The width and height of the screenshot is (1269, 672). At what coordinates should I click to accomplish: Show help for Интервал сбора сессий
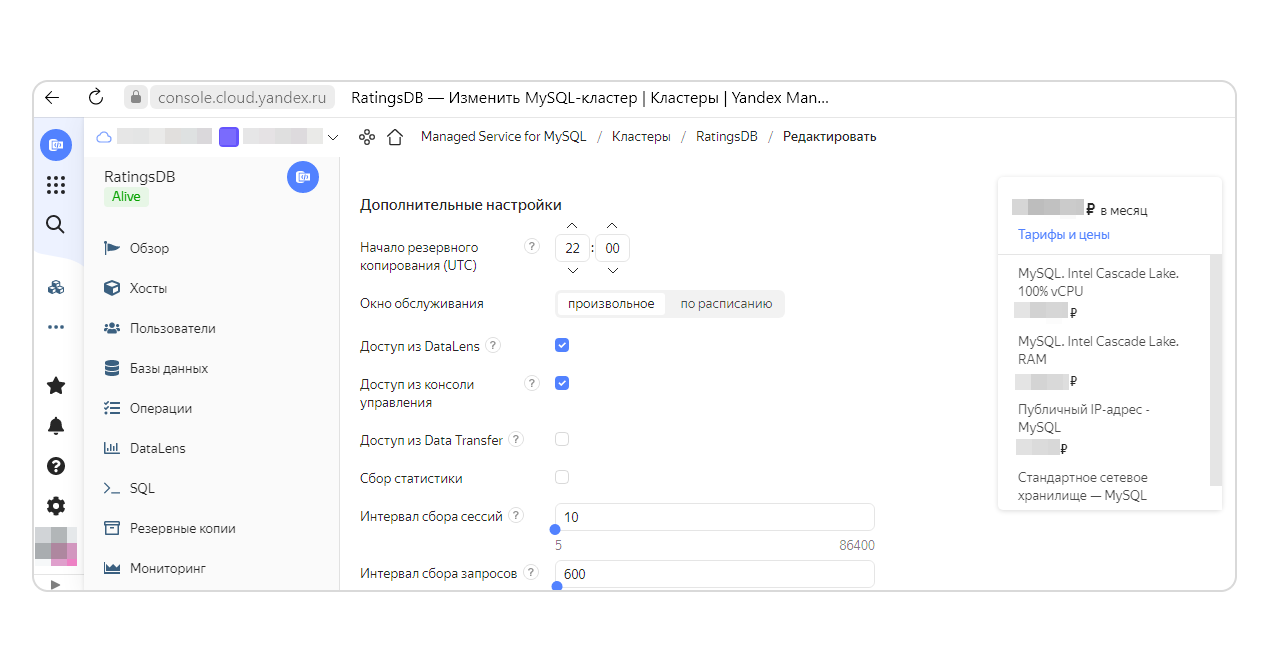[x=516, y=516]
